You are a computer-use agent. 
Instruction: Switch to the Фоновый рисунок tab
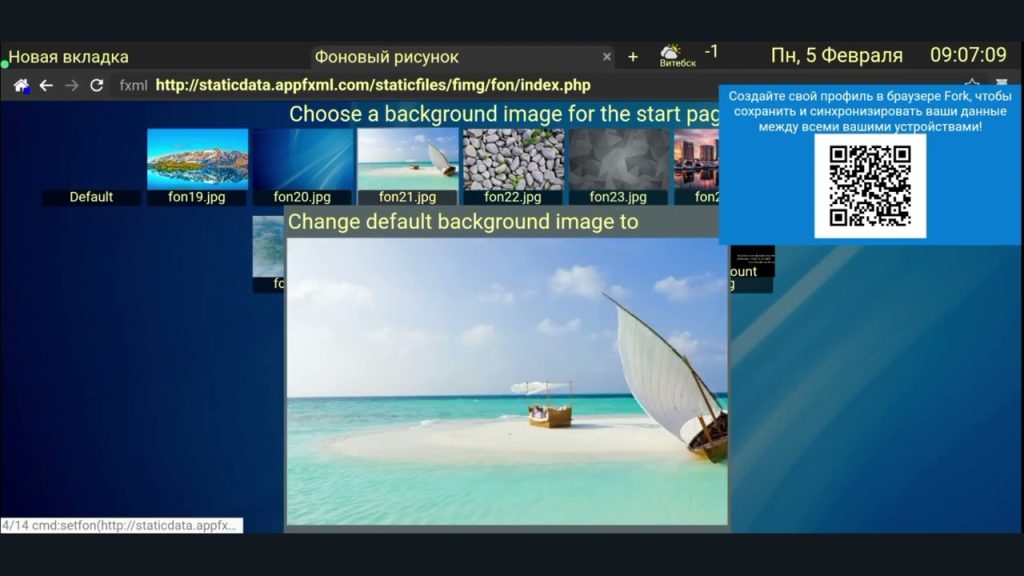coord(386,57)
